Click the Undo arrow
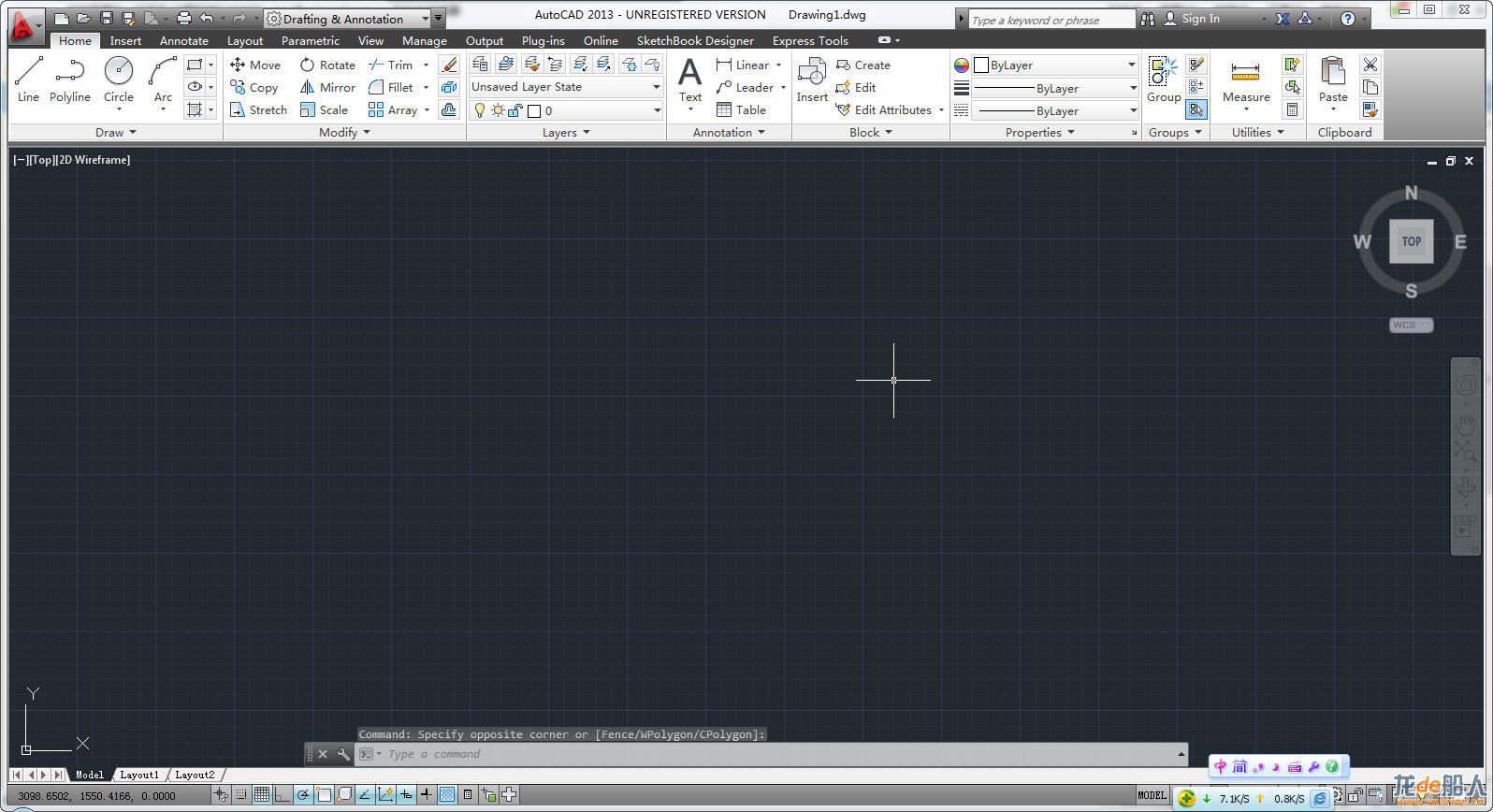This screenshot has height=812, width=1493. click(x=207, y=18)
